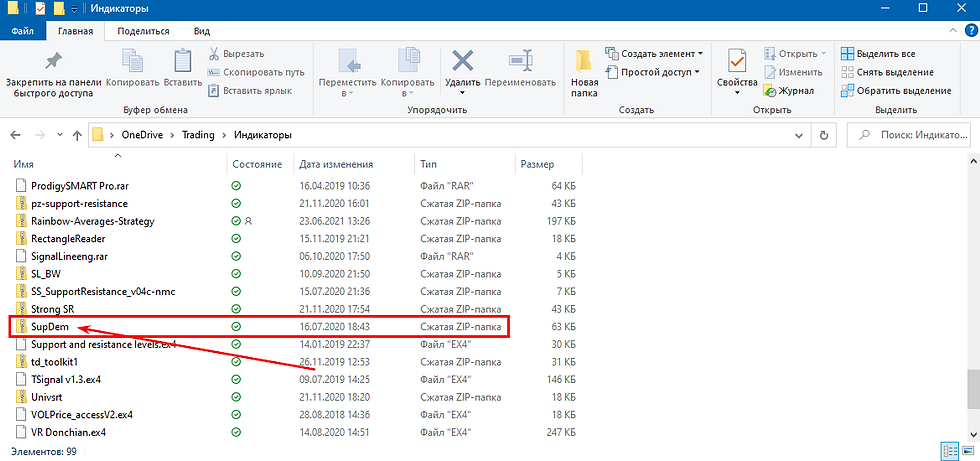Expand the Открыть dropdown in ribbon
Screen dimensions: 980x461
click(795, 54)
